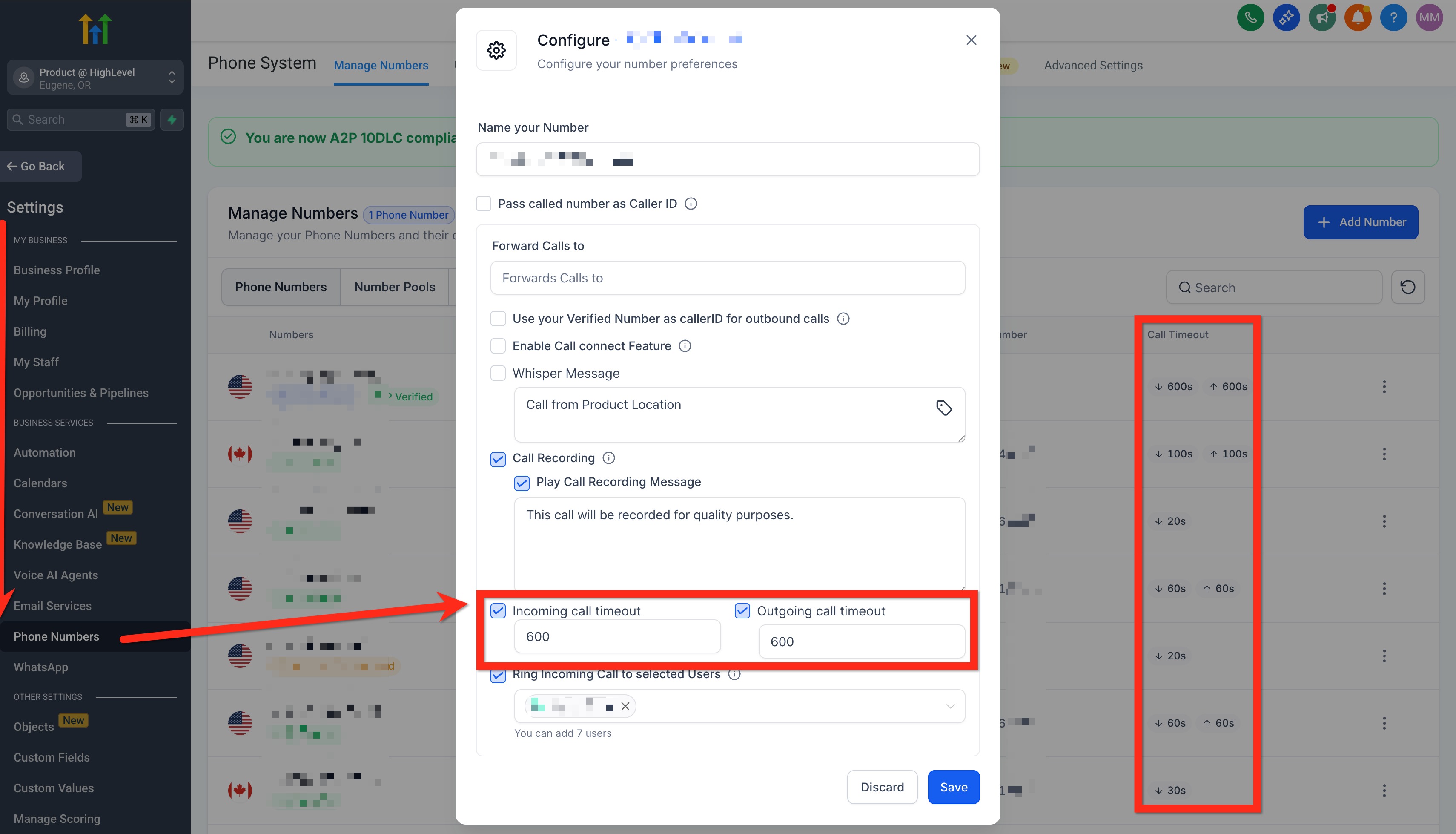Screen dimensions: 1456x834
Task: Click the green phone dialer icon
Action: (1250, 18)
